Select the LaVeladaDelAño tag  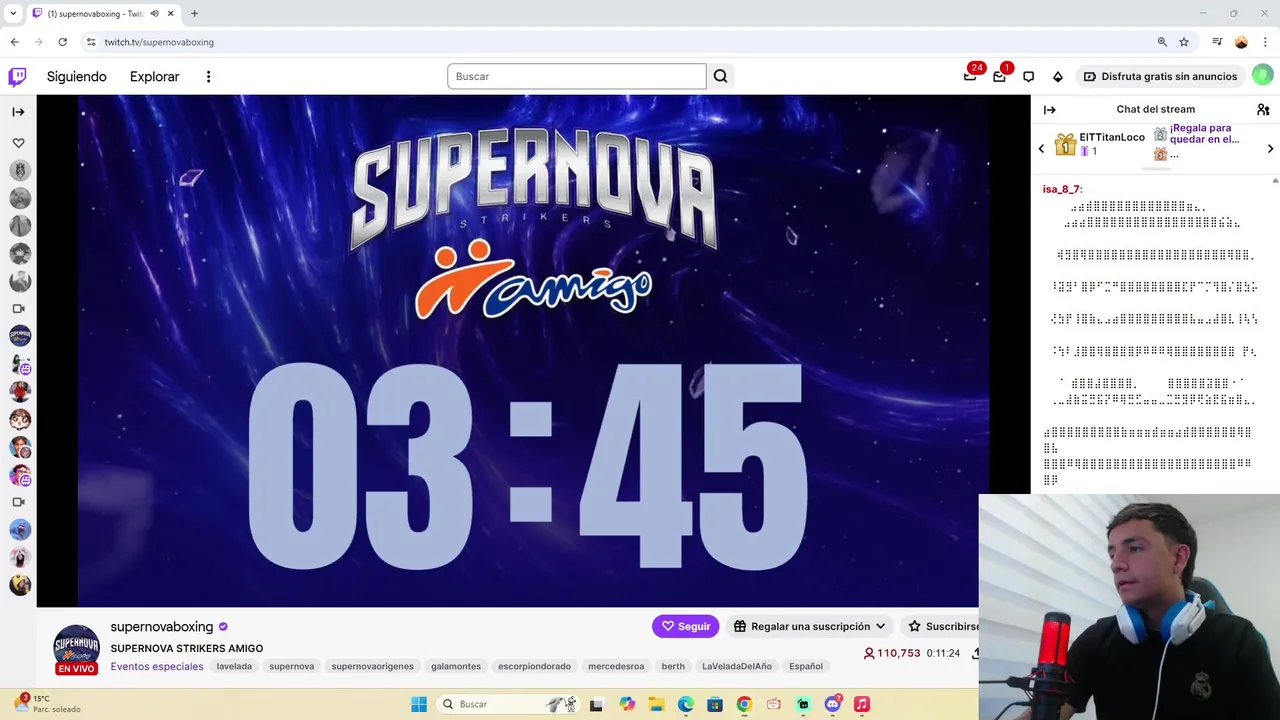coord(737,666)
